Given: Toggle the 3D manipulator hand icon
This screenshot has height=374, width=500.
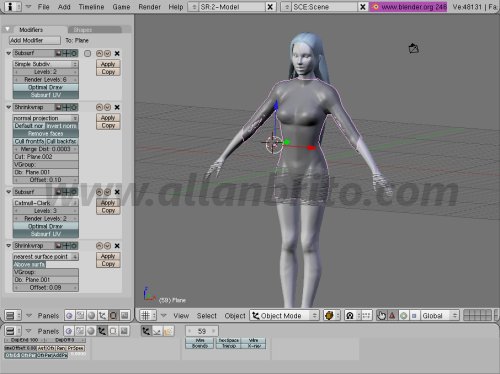Looking at the screenshot, I should [381, 315].
